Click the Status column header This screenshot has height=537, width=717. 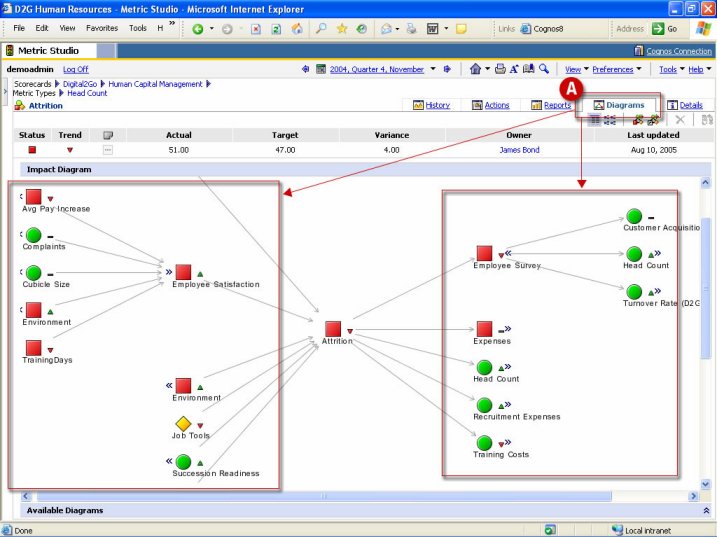pos(32,135)
